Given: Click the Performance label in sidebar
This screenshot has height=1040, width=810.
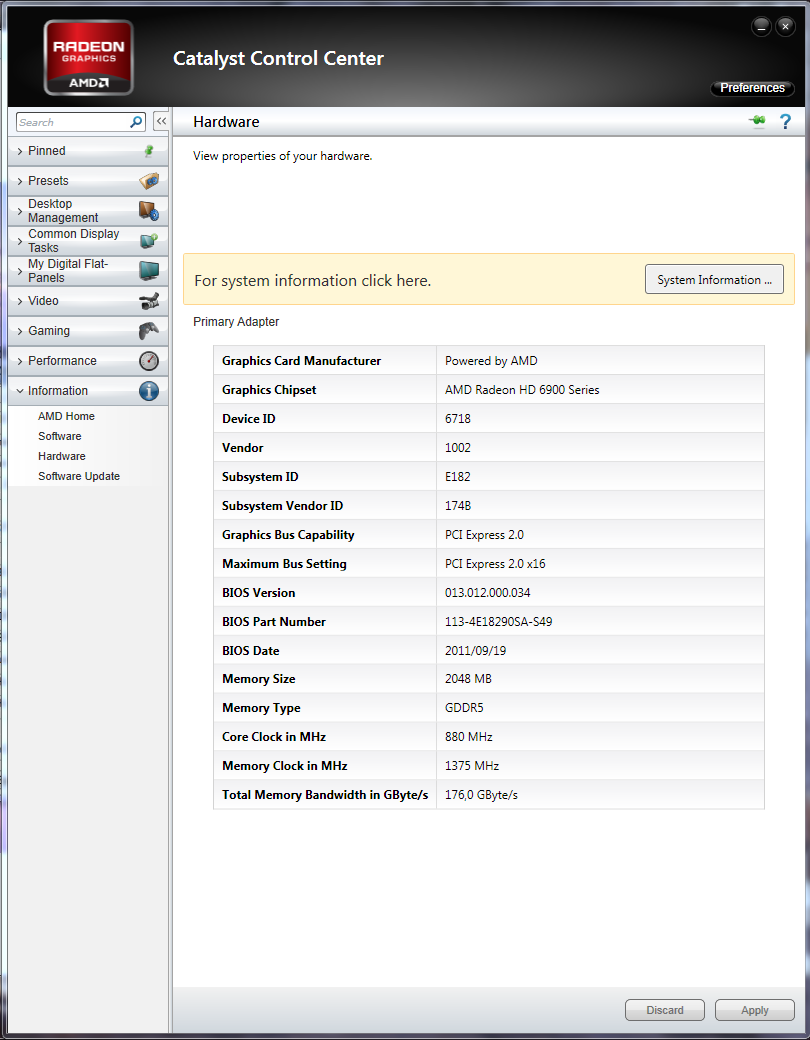Looking at the screenshot, I should 62,360.
